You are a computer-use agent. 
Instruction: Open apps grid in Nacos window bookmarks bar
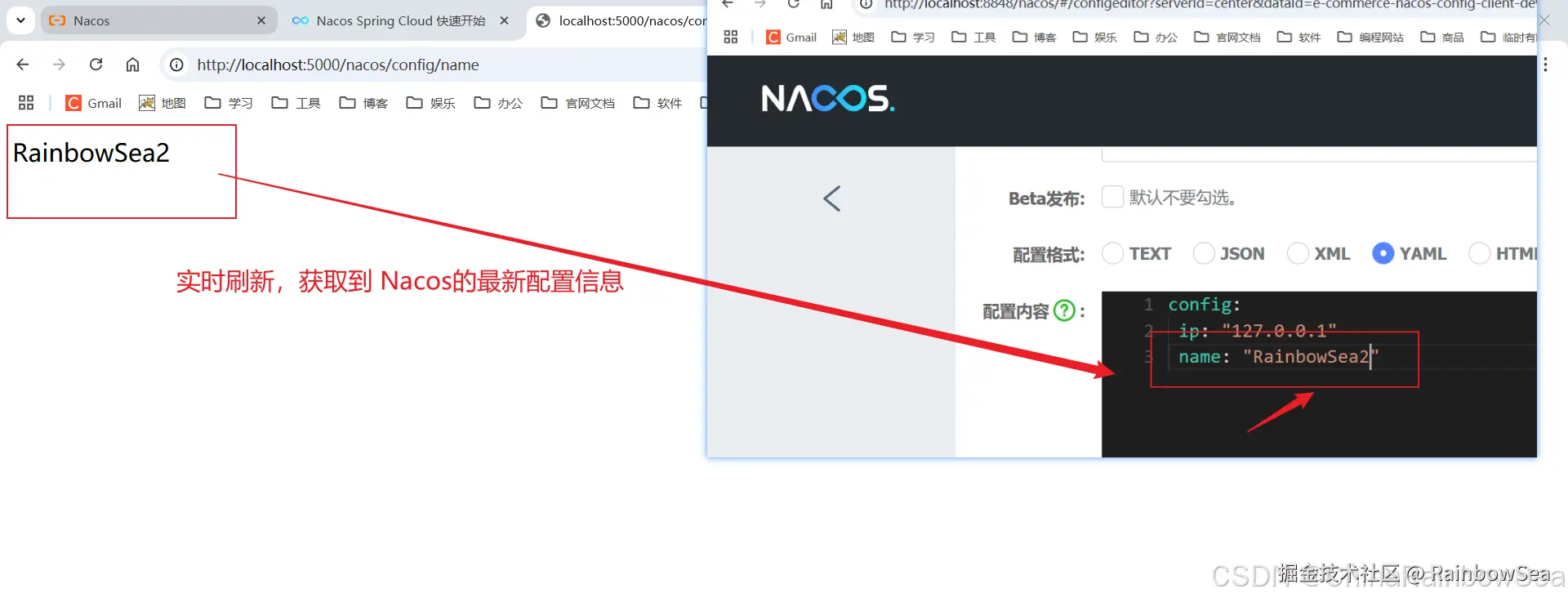point(731,37)
